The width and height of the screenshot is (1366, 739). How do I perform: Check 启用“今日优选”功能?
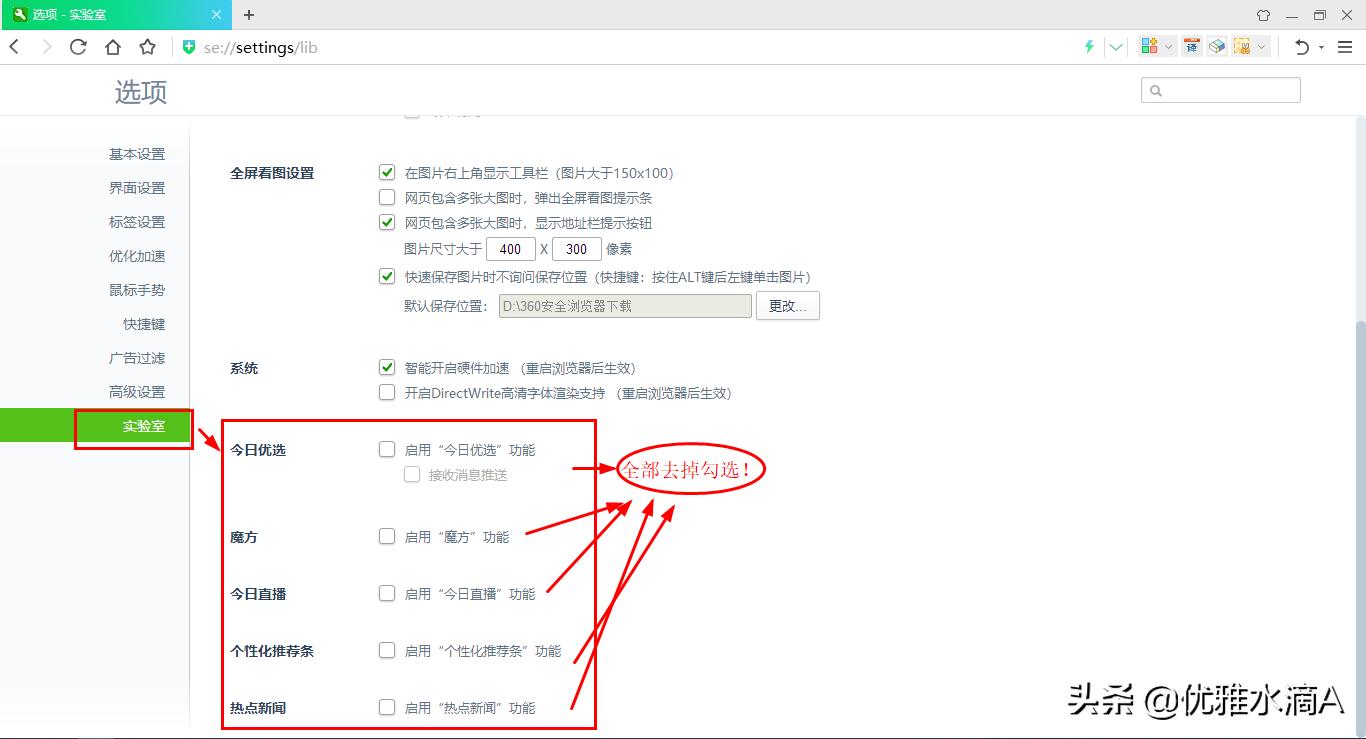[387, 449]
